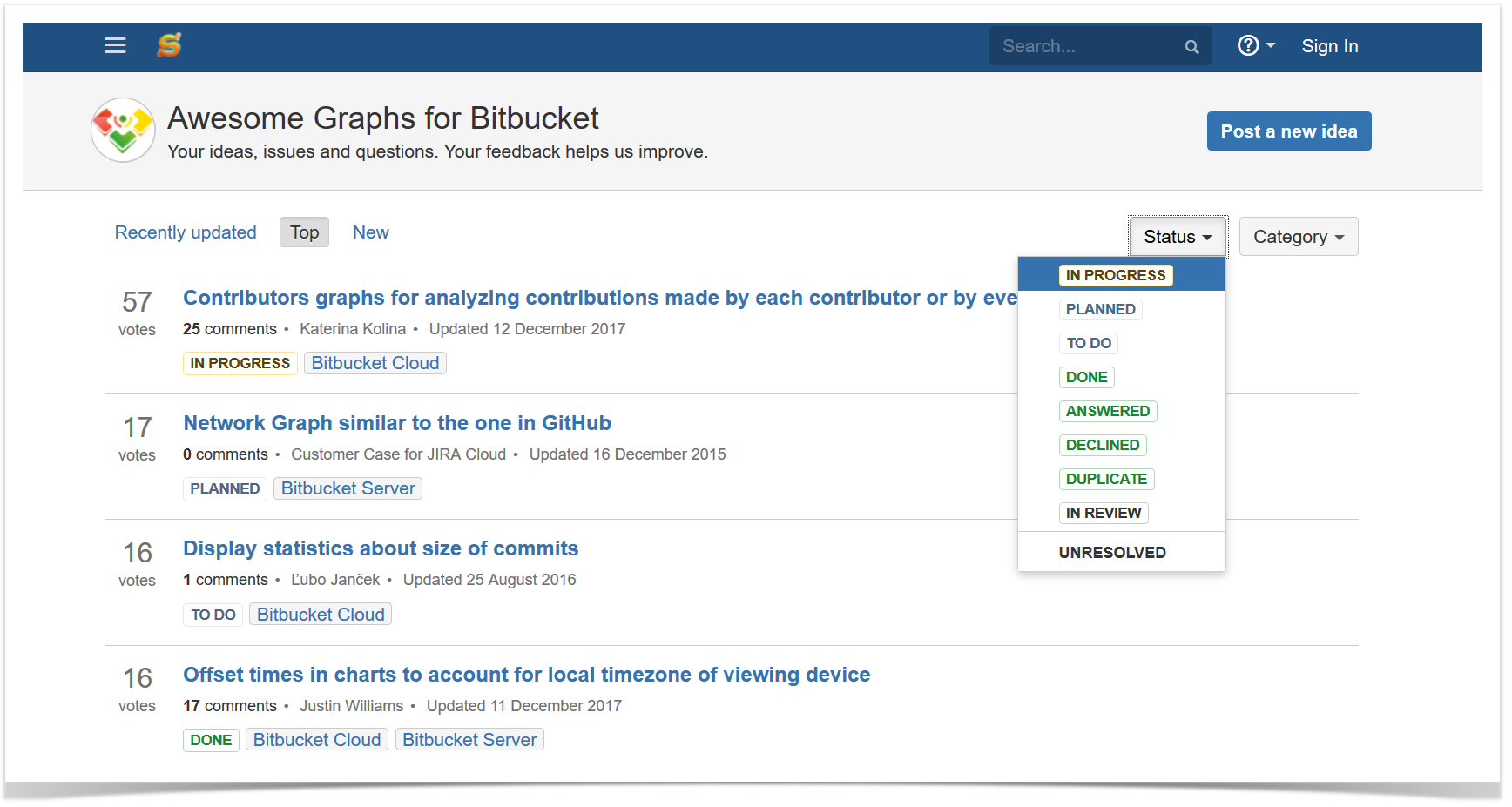Choose TO DO in the status menu

(1121, 343)
